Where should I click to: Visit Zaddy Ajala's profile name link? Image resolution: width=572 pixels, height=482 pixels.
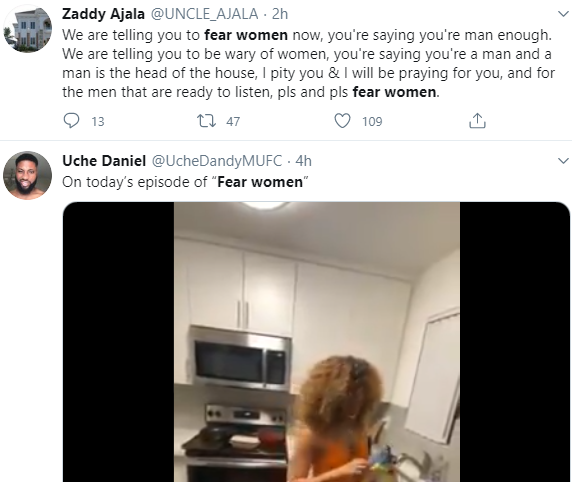click(103, 14)
